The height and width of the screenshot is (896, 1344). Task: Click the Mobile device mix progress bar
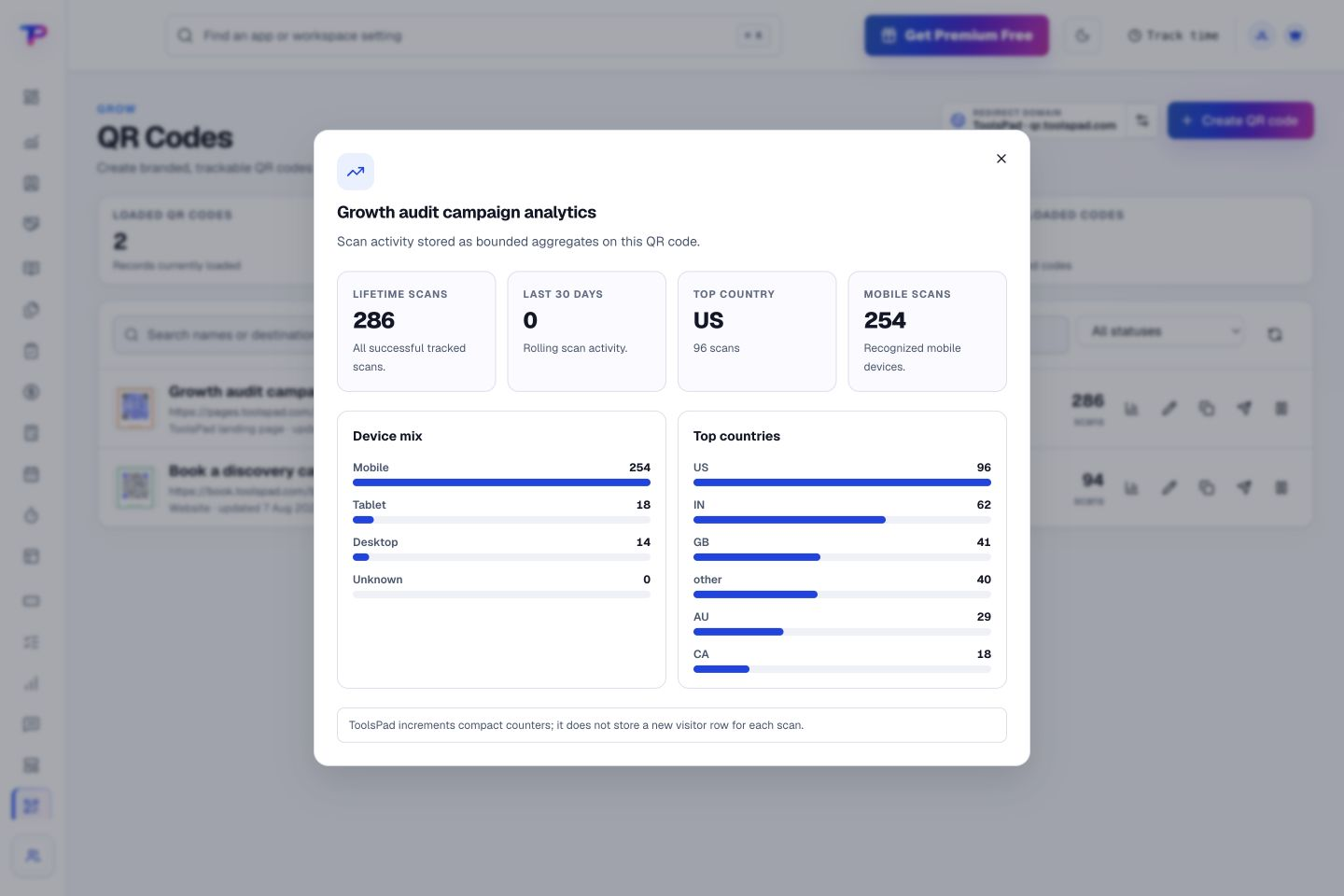coord(501,483)
